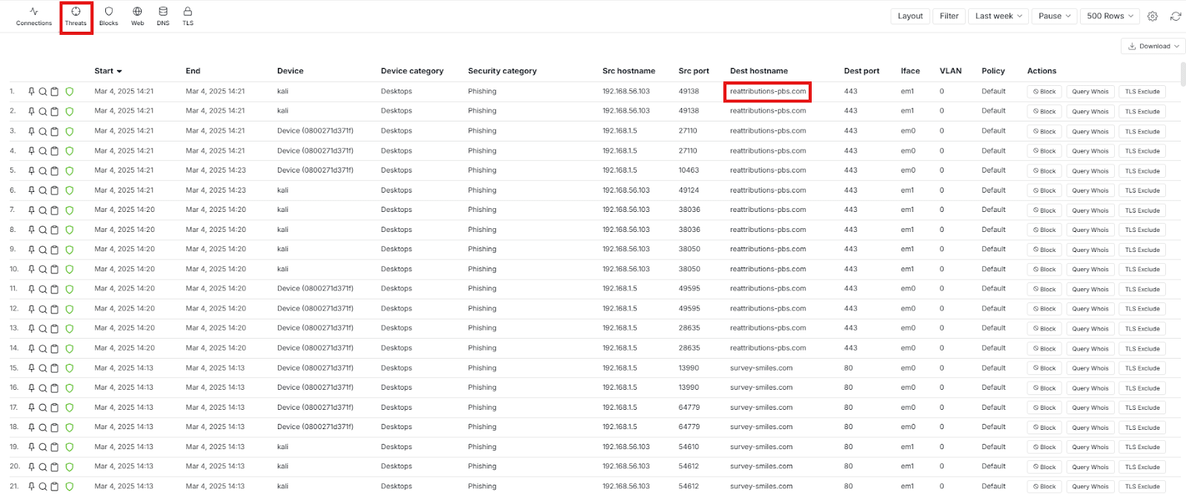Pin row 19 with the pin icon
The image size is (1186, 495).
(31, 447)
